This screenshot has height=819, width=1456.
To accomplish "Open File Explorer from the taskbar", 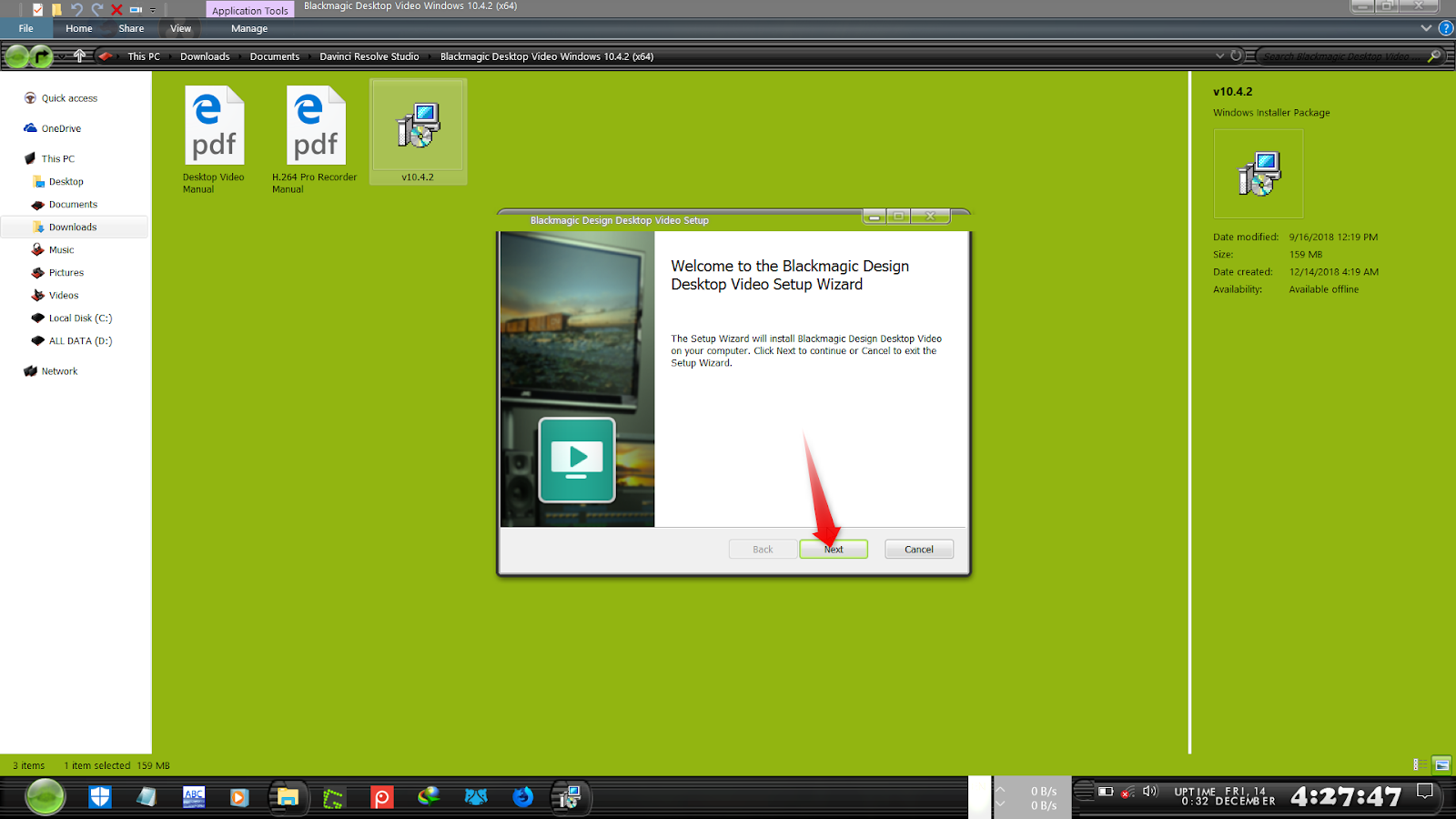I will click(288, 797).
